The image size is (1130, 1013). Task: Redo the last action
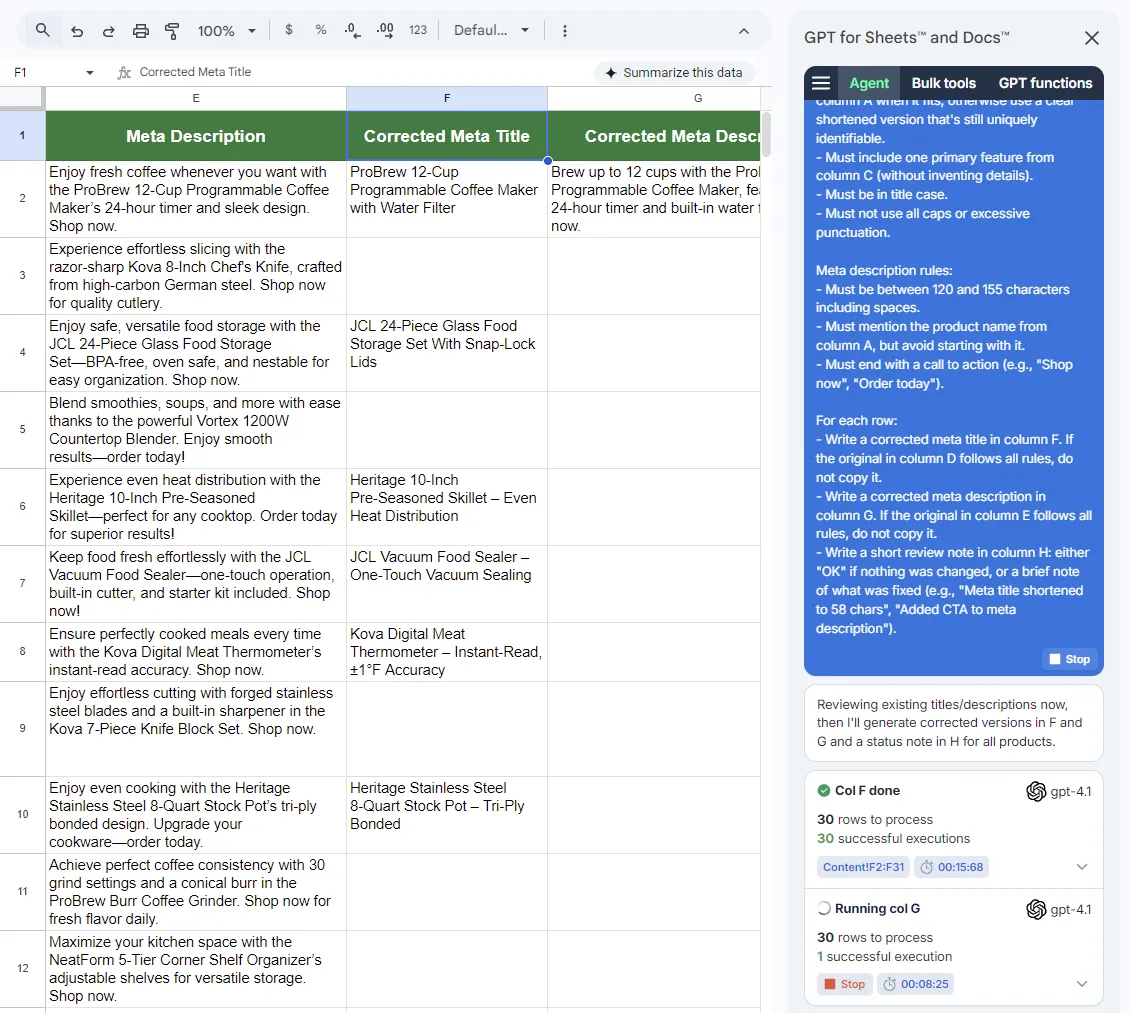click(x=109, y=31)
